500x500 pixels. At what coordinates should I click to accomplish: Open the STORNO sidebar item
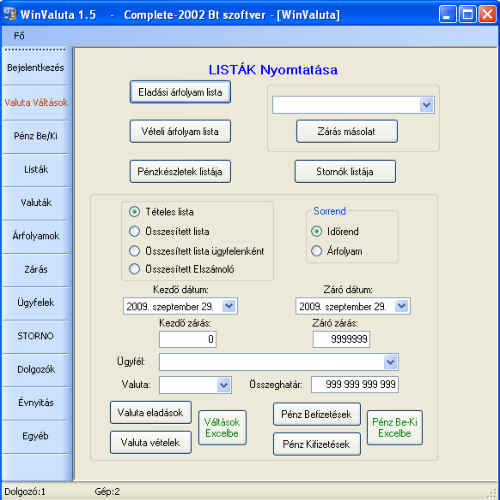point(36,336)
